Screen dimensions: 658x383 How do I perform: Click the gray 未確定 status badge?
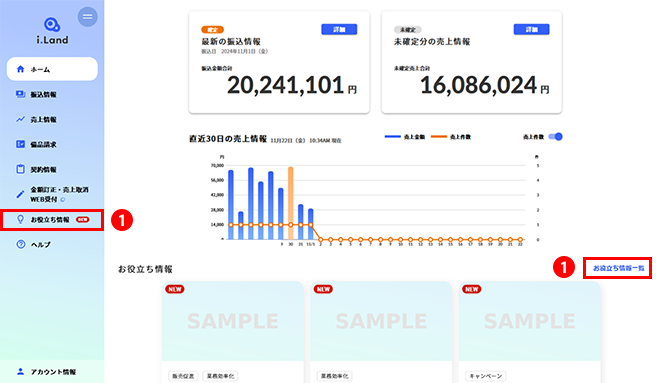407,29
